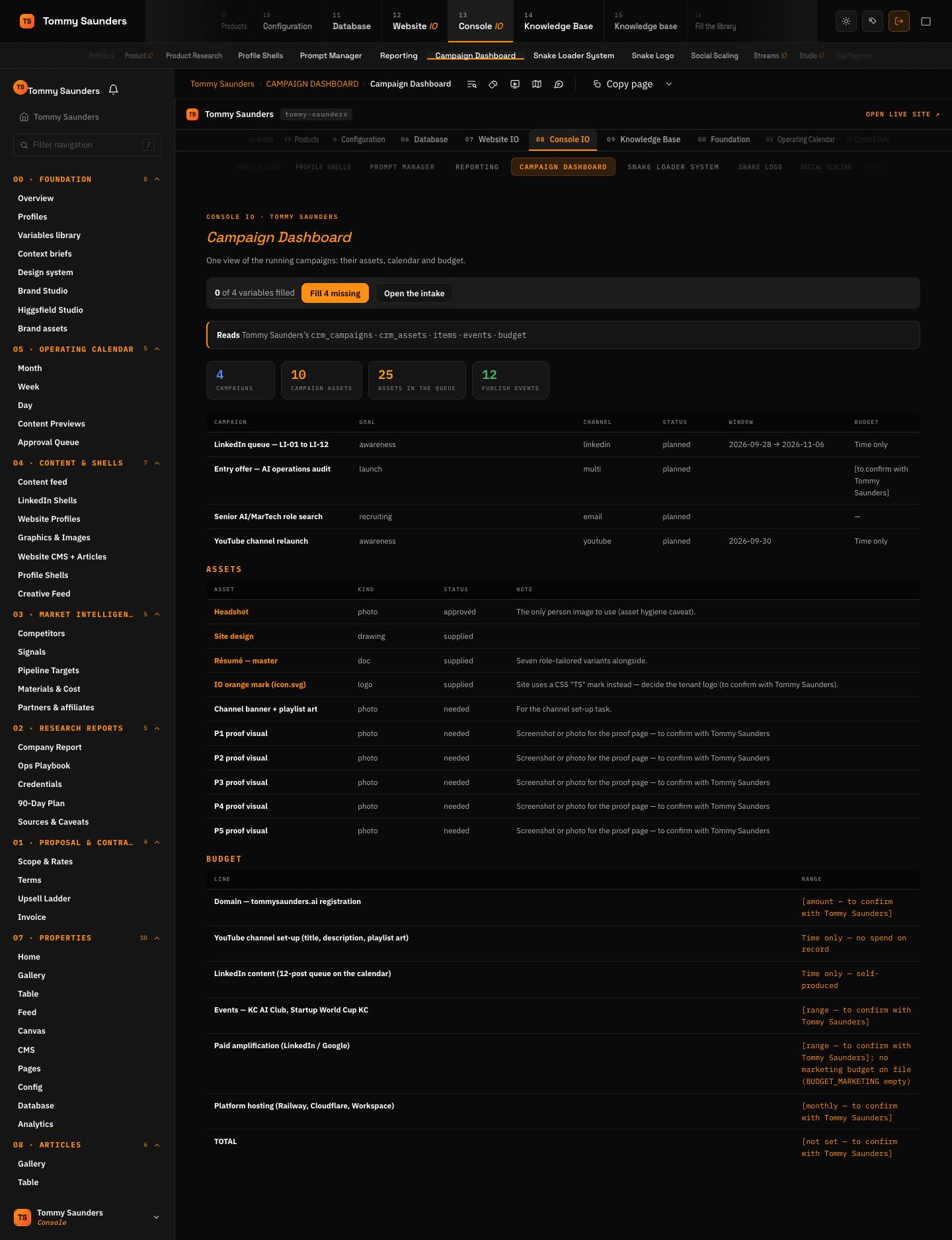
Task: Click the TS avatar in the sidebar header
Action: [x=20, y=87]
